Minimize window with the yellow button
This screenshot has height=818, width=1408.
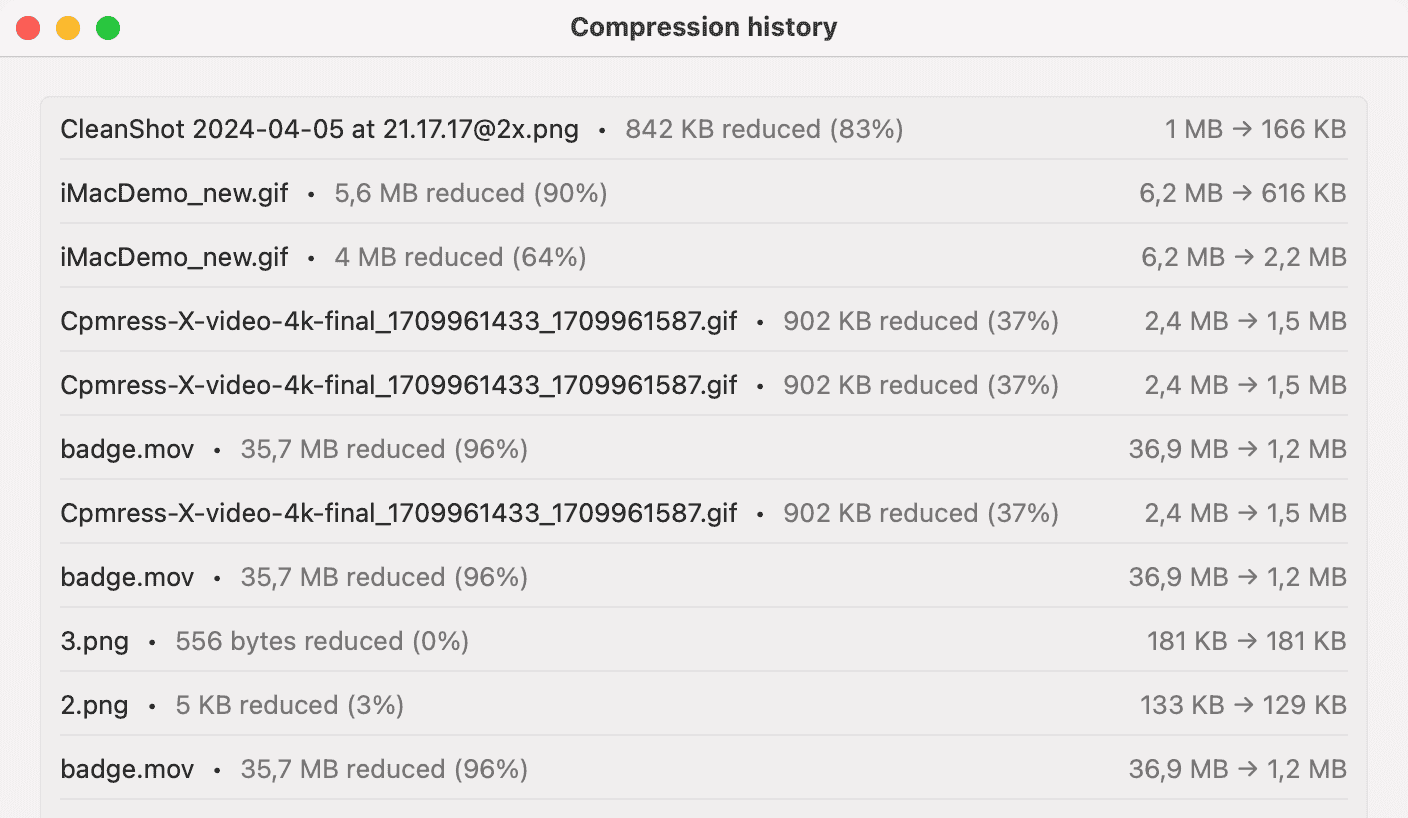(68, 28)
